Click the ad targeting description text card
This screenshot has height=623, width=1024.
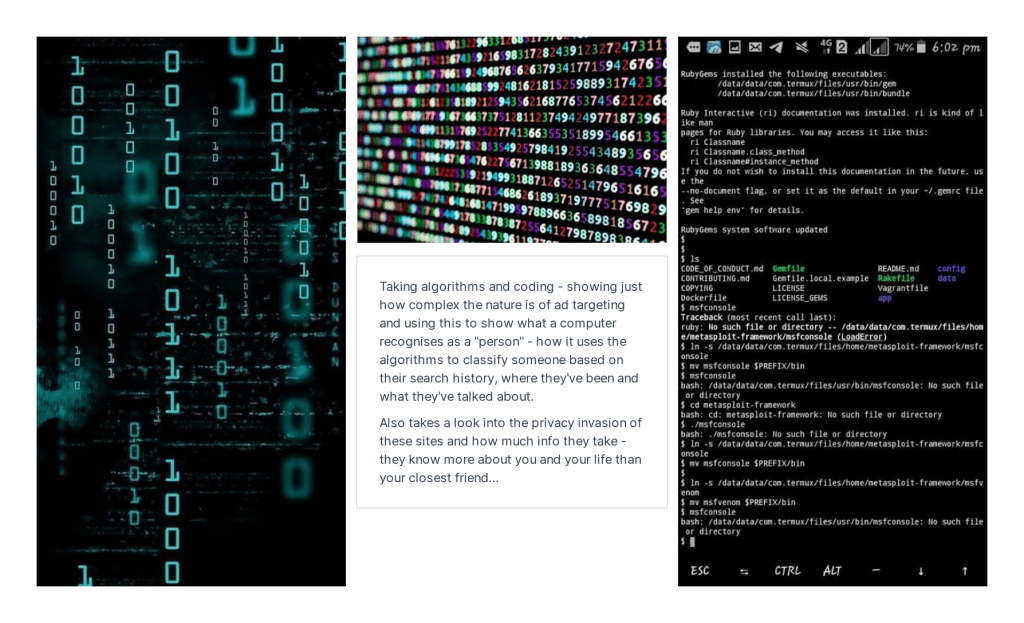(511, 381)
